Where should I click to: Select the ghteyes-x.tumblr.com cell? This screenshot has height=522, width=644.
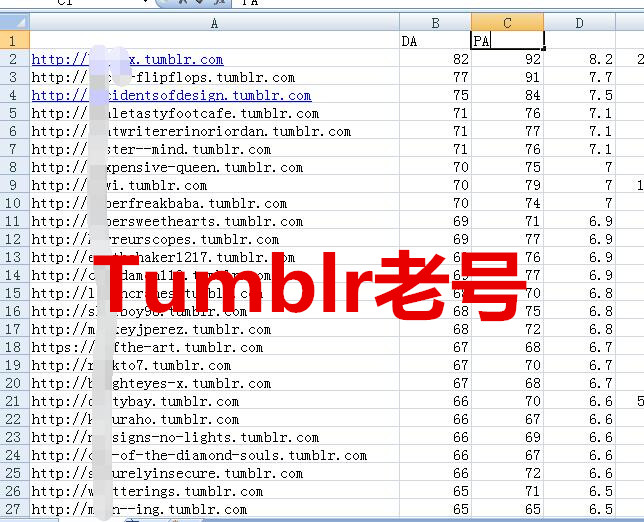tap(214, 383)
